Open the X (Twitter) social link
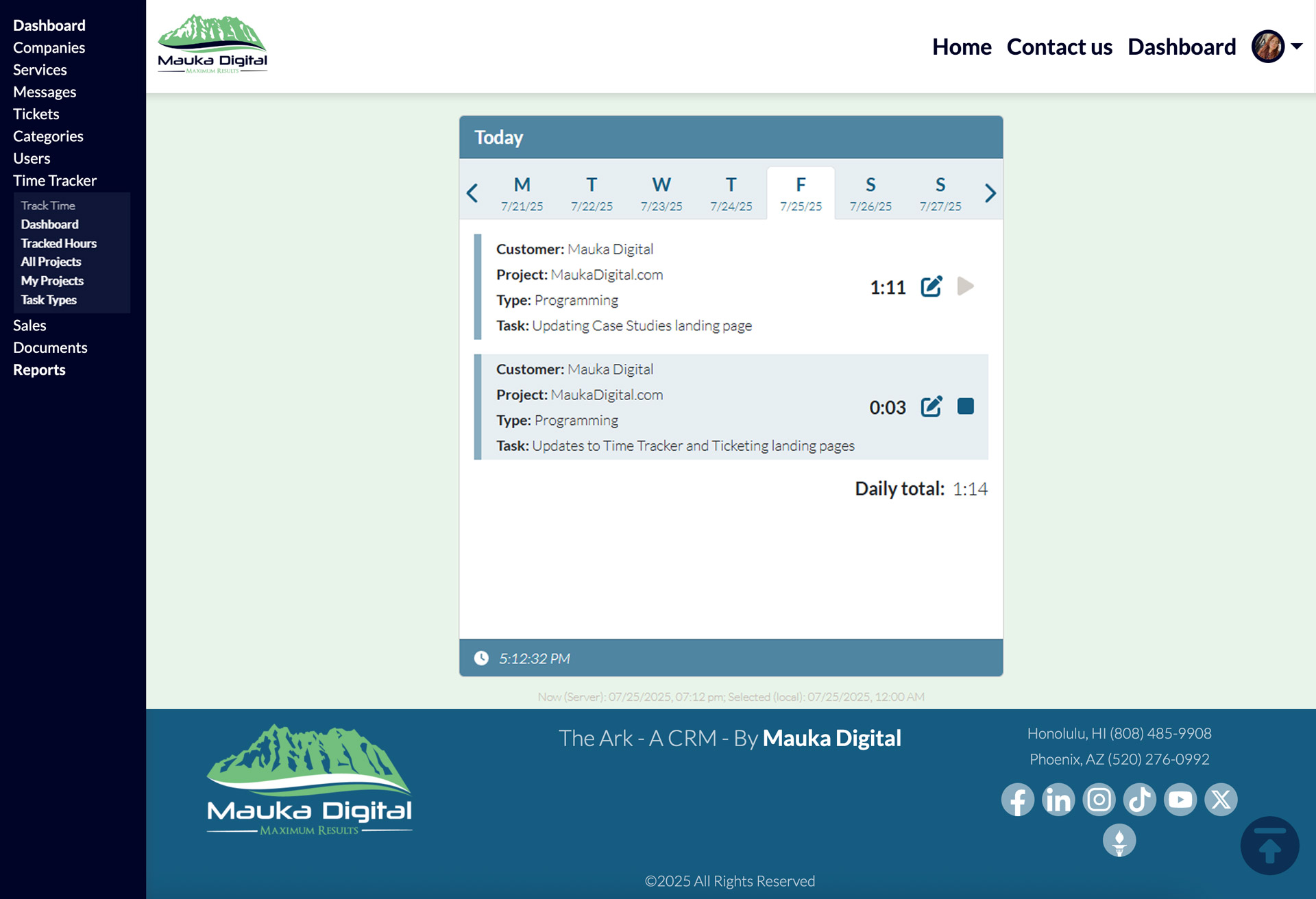 pyautogui.click(x=1221, y=800)
